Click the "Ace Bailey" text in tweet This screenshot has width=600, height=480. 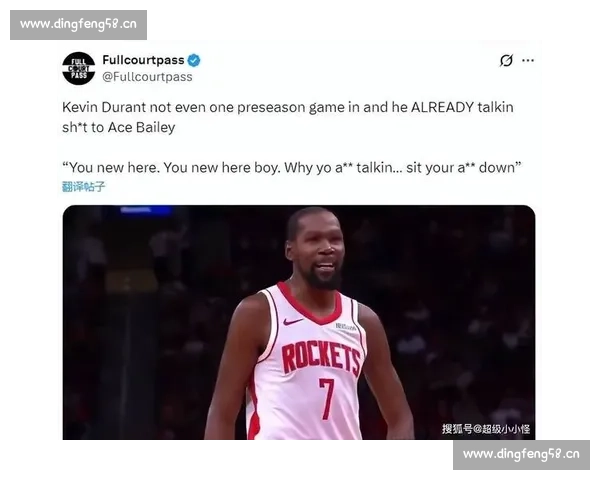142,127
